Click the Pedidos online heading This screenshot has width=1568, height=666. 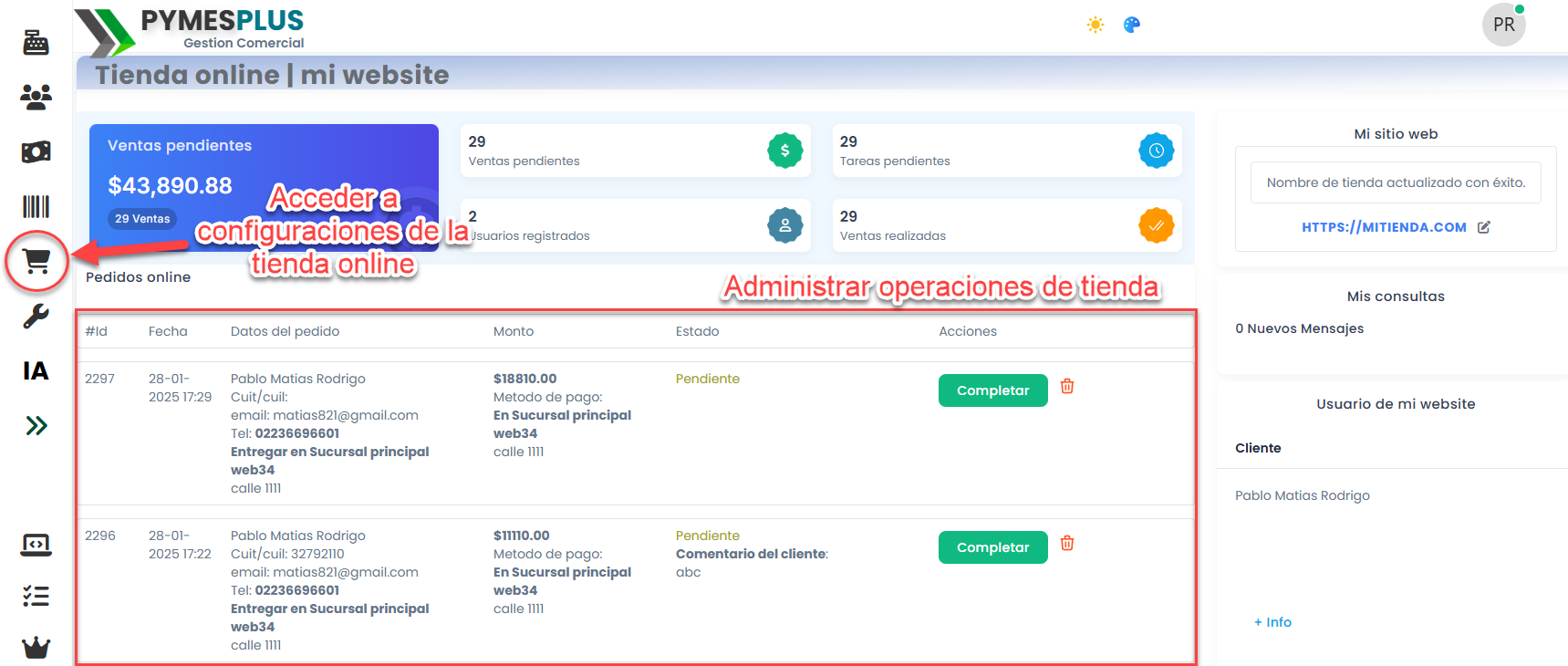pyautogui.click(x=138, y=277)
